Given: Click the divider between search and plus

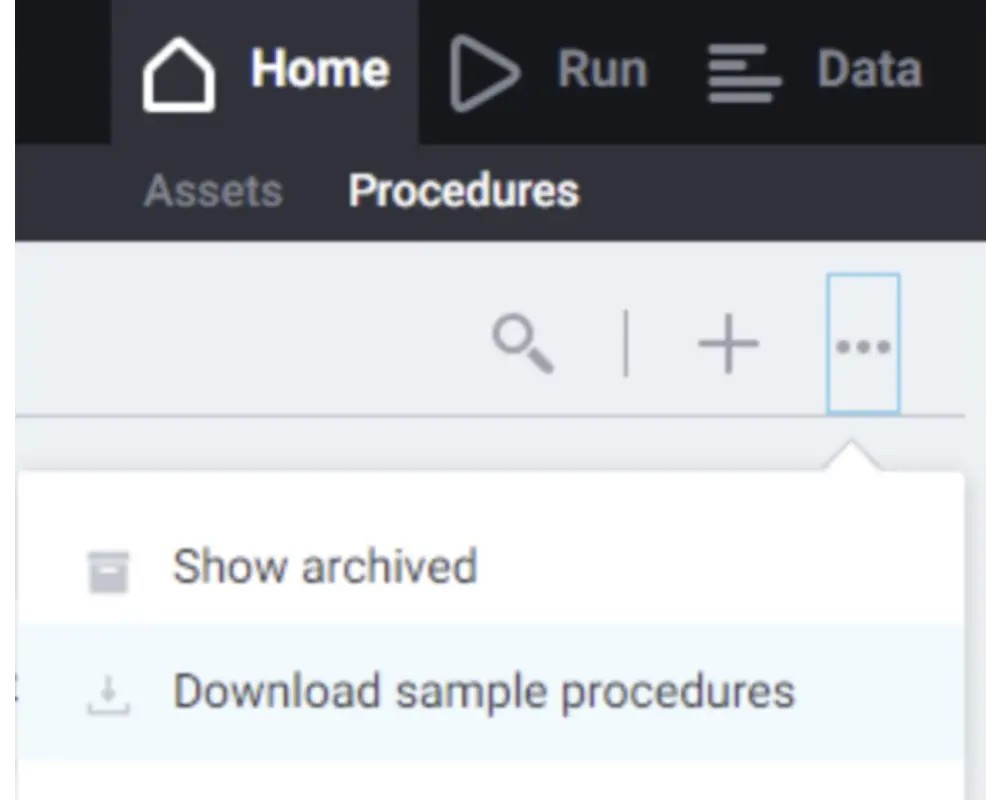Looking at the screenshot, I should (x=626, y=344).
